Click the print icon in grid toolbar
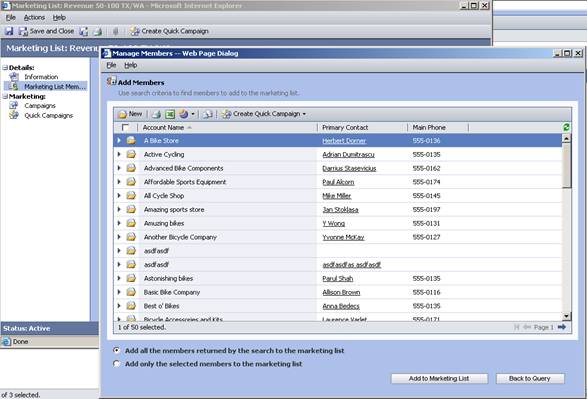 click(x=156, y=114)
